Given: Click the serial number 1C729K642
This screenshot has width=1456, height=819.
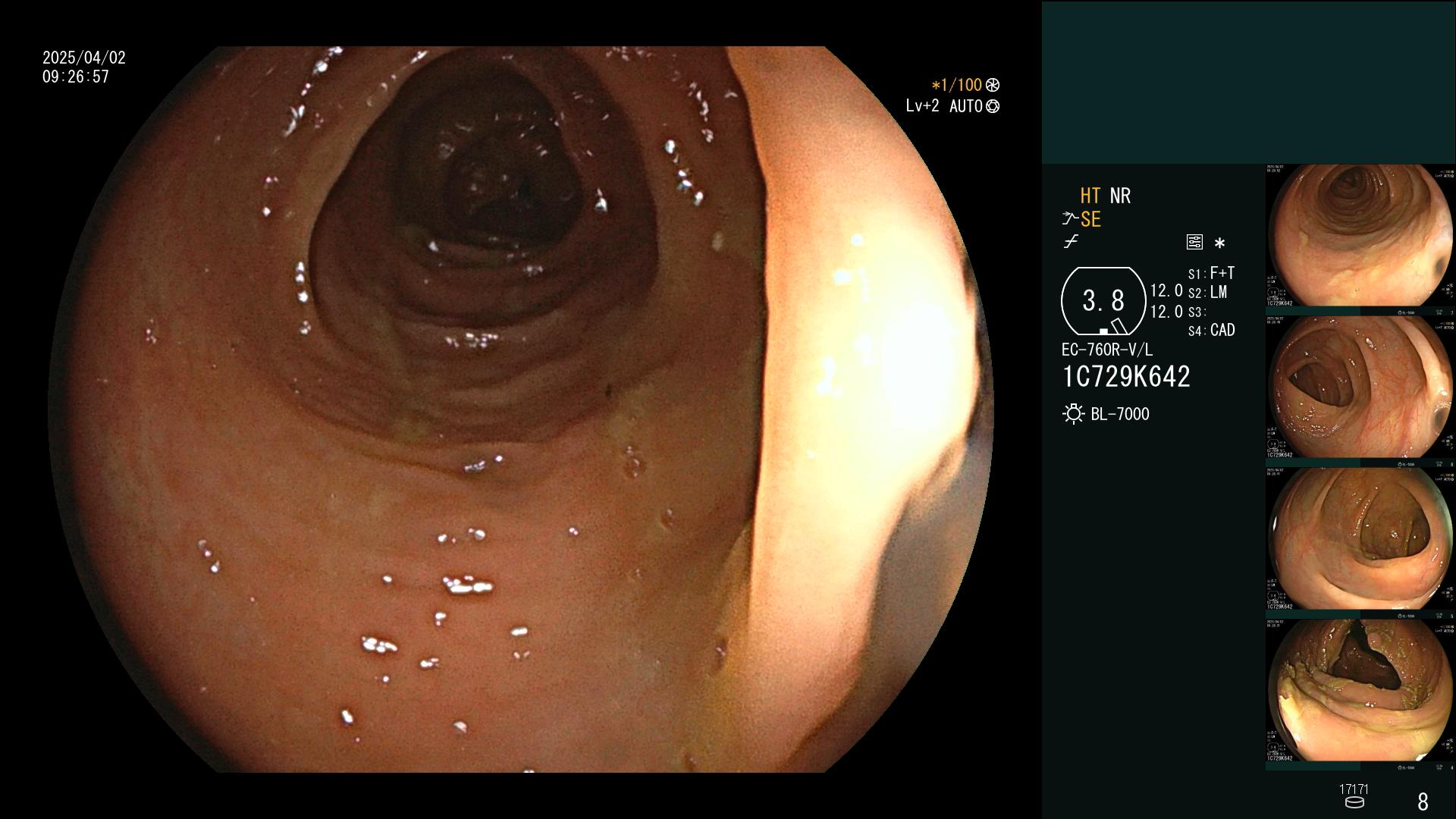Looking at the screenshot, I should 1126,377.
